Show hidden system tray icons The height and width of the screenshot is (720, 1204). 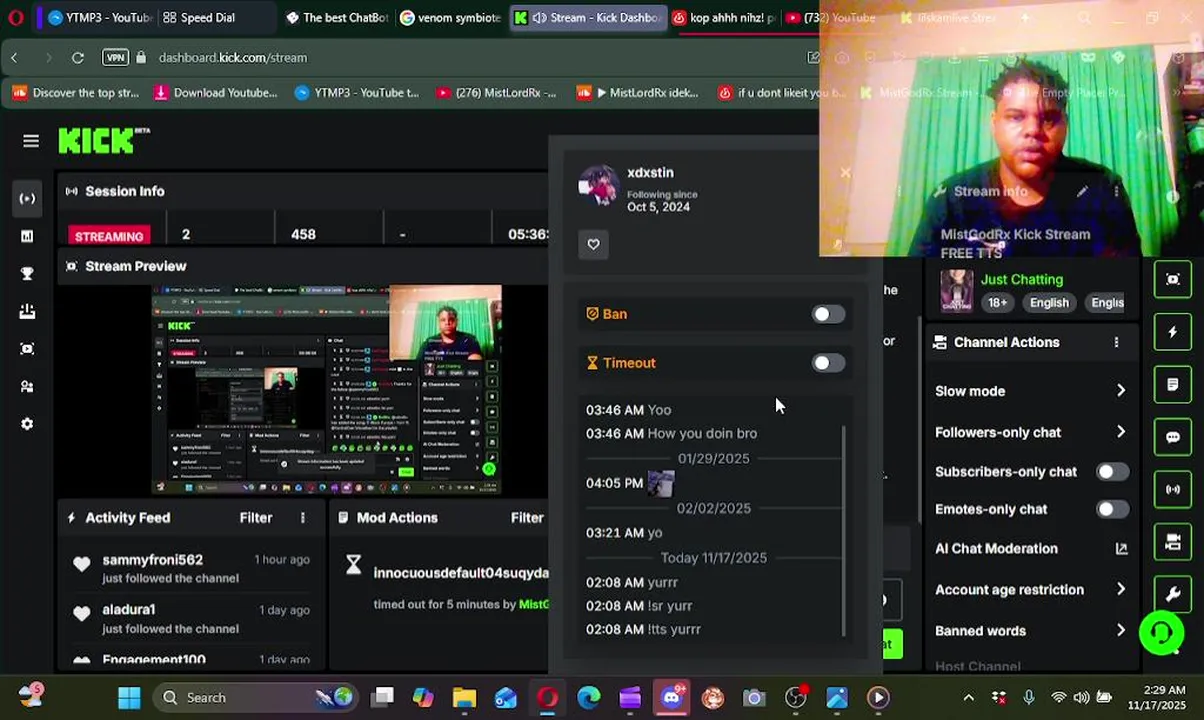(968, 698)
